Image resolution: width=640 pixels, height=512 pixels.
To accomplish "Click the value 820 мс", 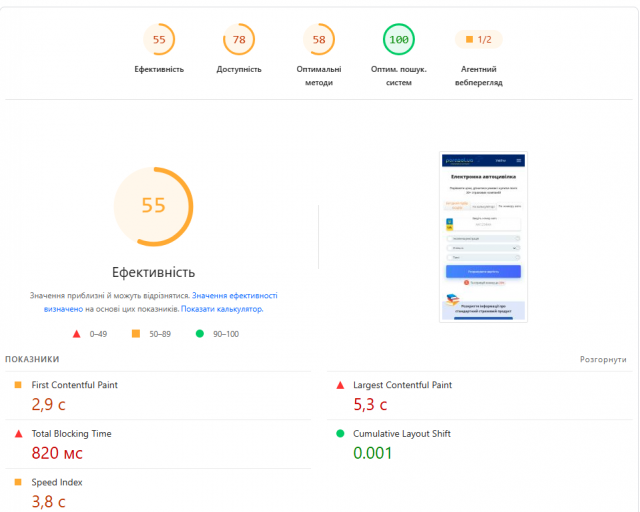I will [x=57, y=453].
